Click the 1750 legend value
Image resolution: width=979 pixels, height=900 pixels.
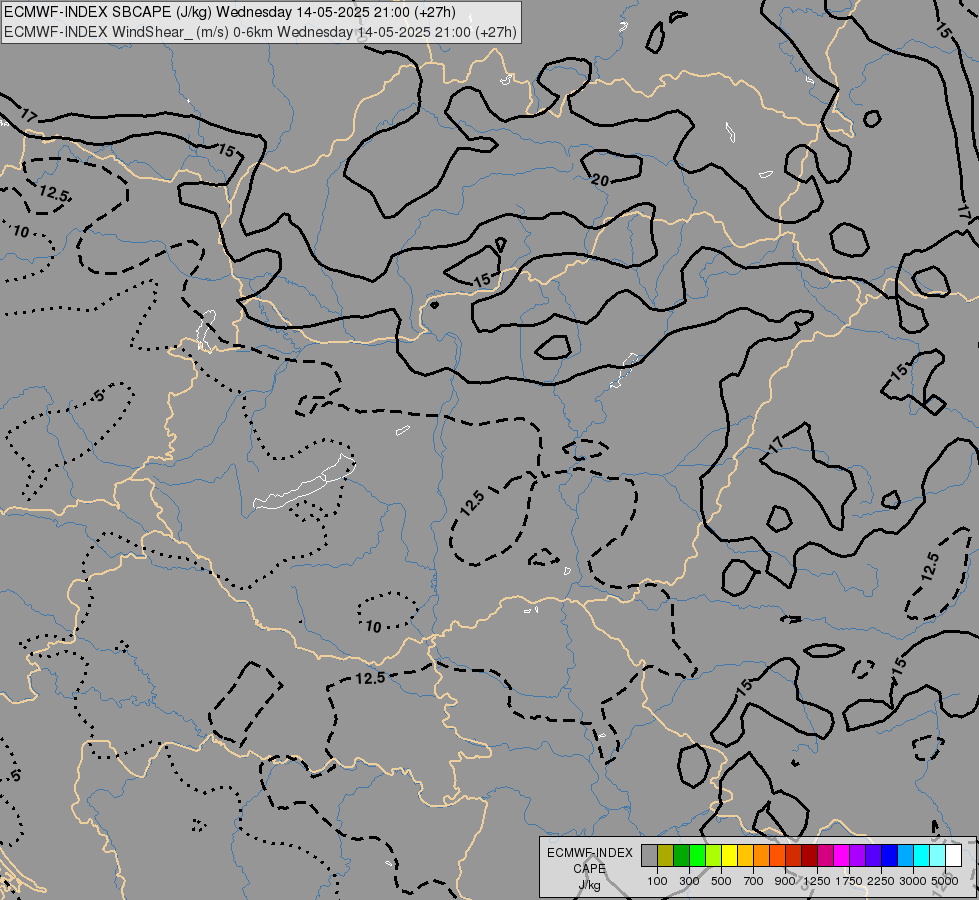click(x=849, y=881)
